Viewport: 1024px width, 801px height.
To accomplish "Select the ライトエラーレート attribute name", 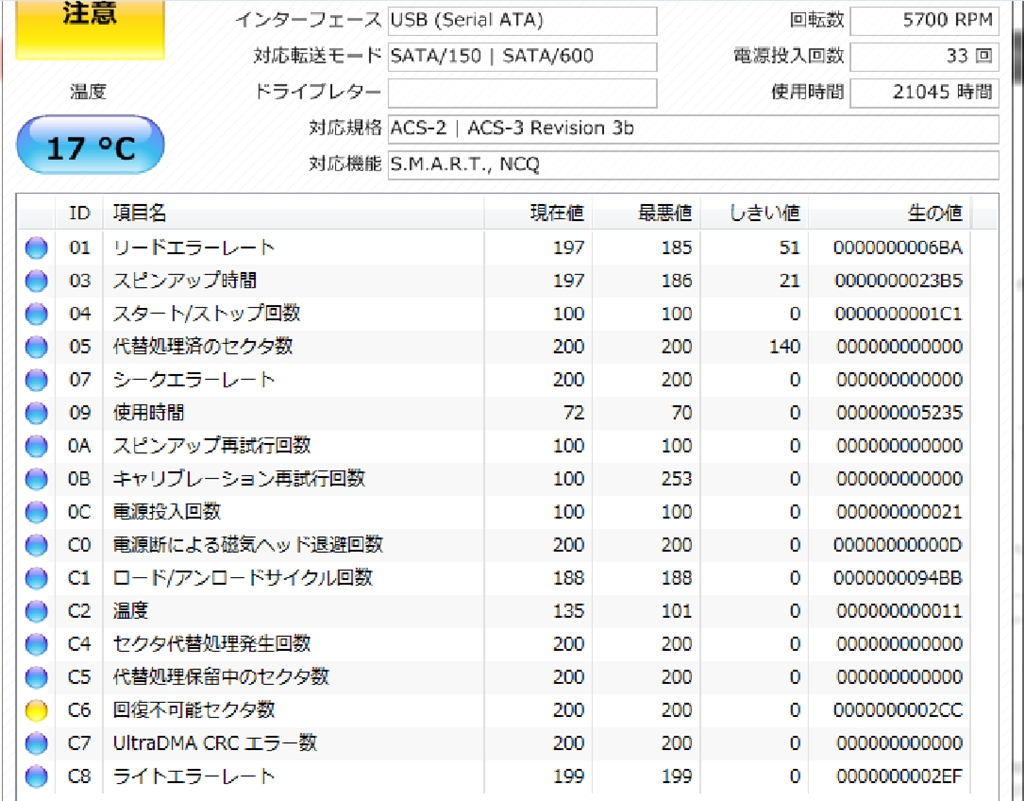I will point(193,776).
